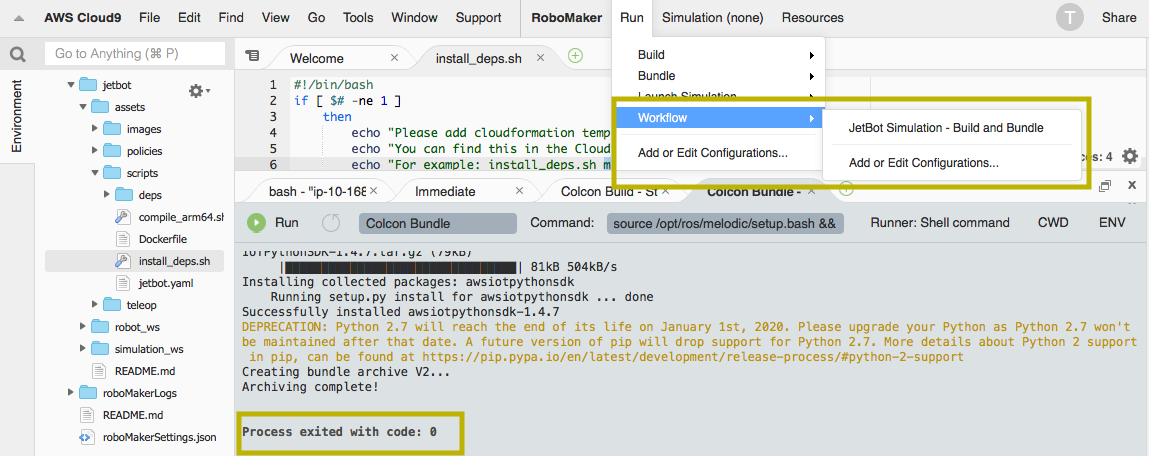Viewport: 1149px width, 456px height.
Task: Open the AWS Cloud9 menu
Action: pos(82,18)
